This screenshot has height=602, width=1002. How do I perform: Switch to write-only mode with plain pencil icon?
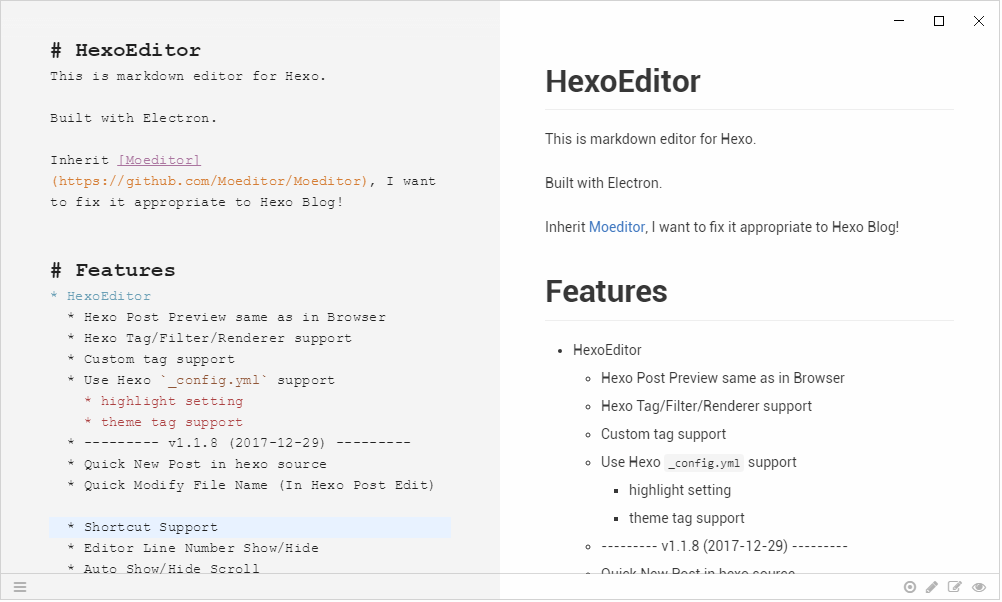[932, 587]
